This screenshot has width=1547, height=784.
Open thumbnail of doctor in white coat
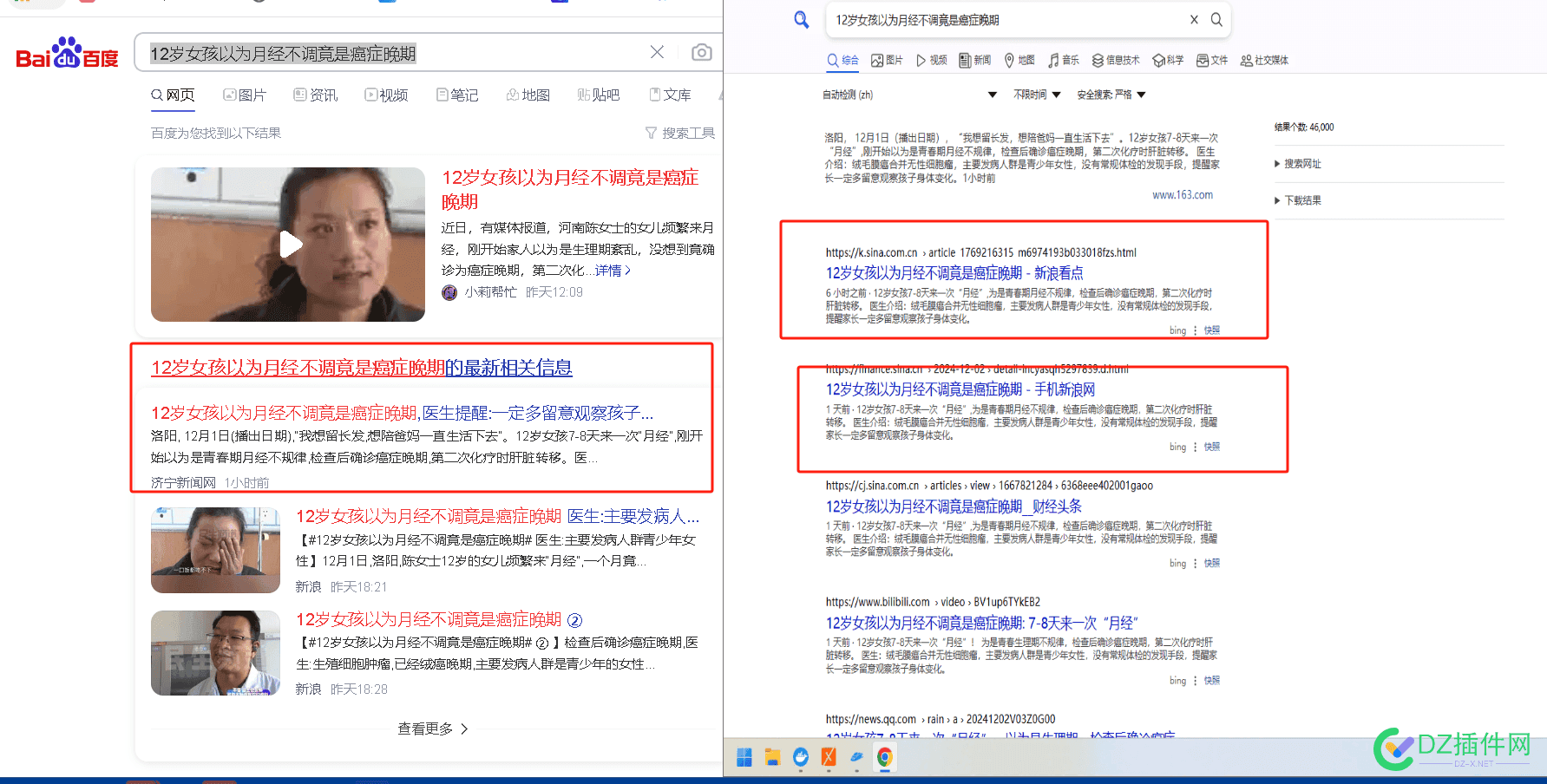point(215,653)
